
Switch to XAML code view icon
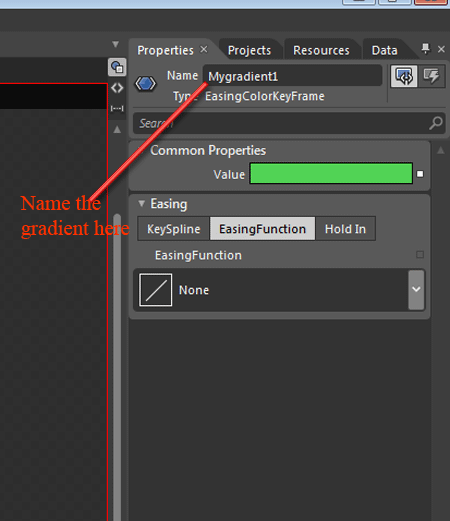coord(117,88)
